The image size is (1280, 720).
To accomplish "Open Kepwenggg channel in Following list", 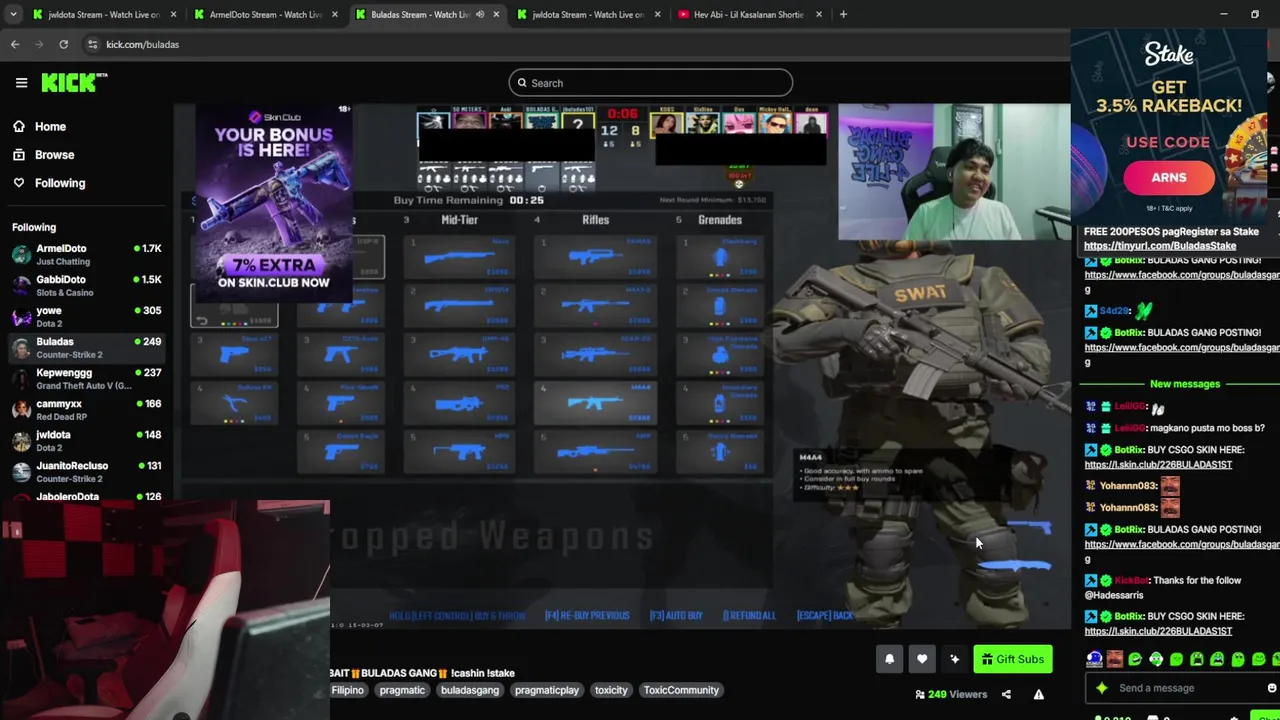I will (x=86, y=378).
